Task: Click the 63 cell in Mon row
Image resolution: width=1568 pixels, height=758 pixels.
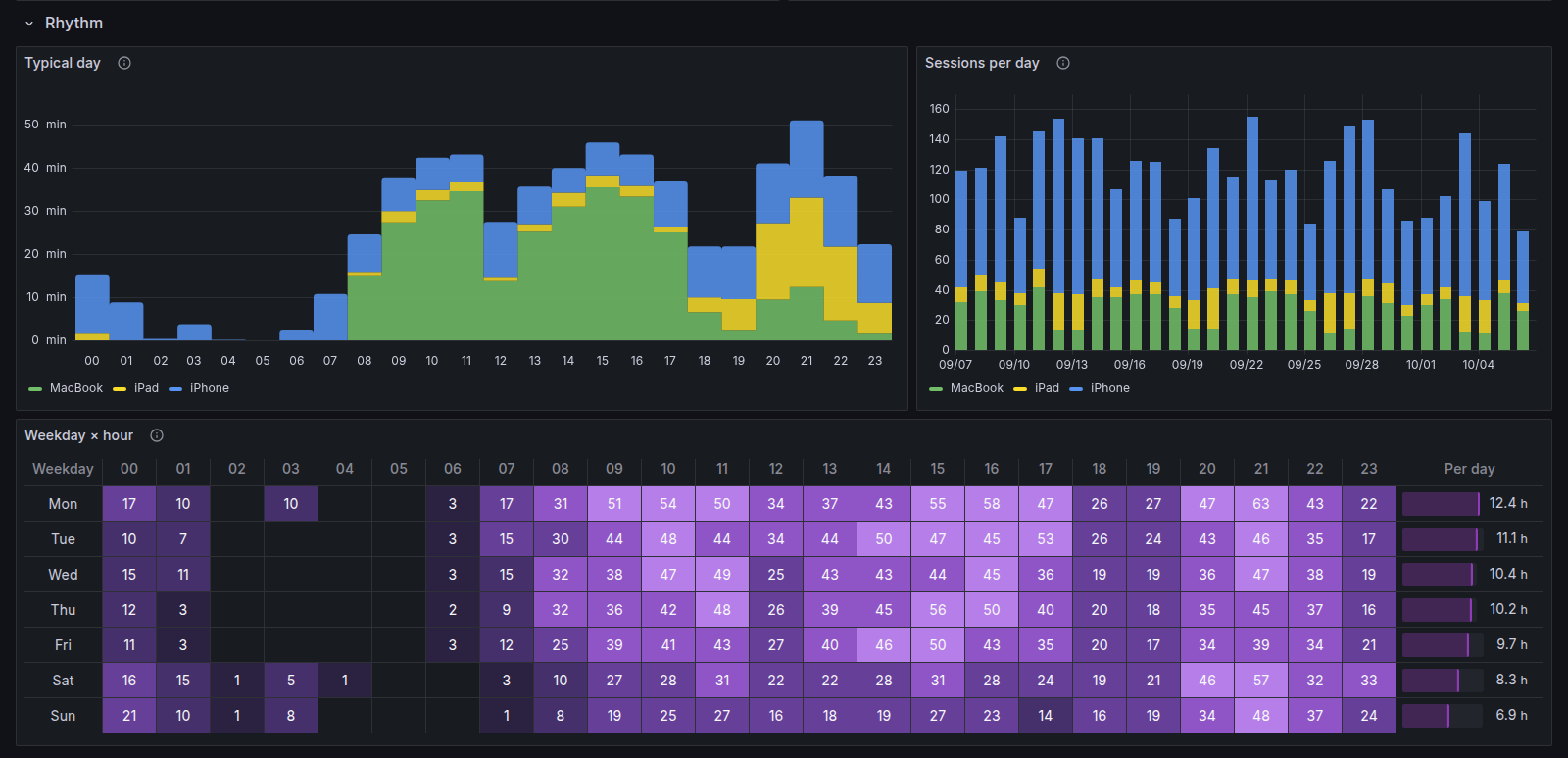Action: click(1261, 504)
